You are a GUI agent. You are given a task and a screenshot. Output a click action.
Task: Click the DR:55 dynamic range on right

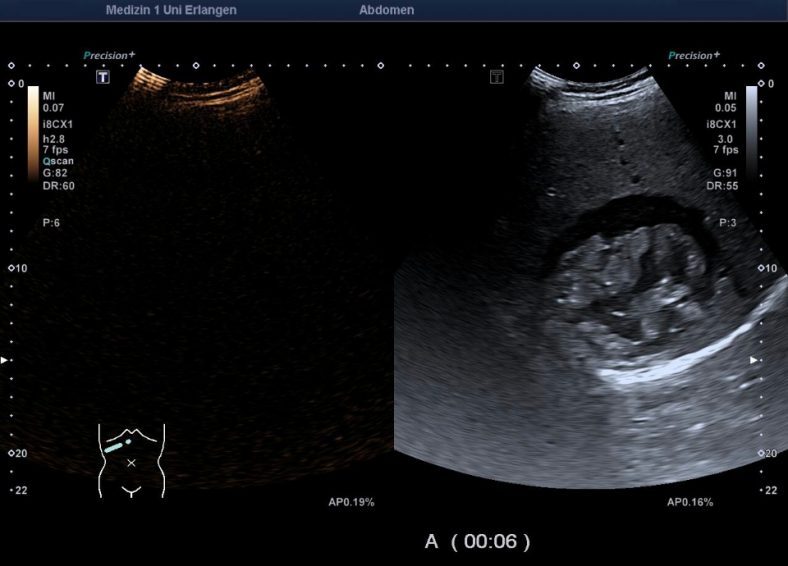[723, 185]
